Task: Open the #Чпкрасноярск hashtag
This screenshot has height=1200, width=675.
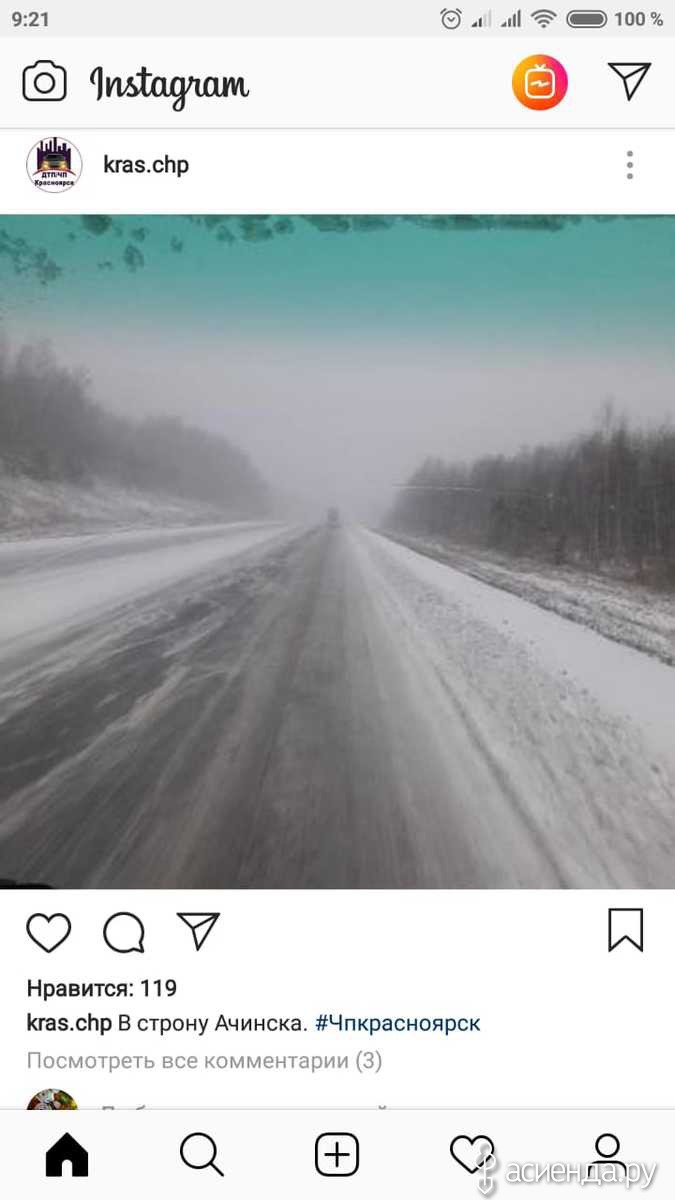Action: 398,1023
